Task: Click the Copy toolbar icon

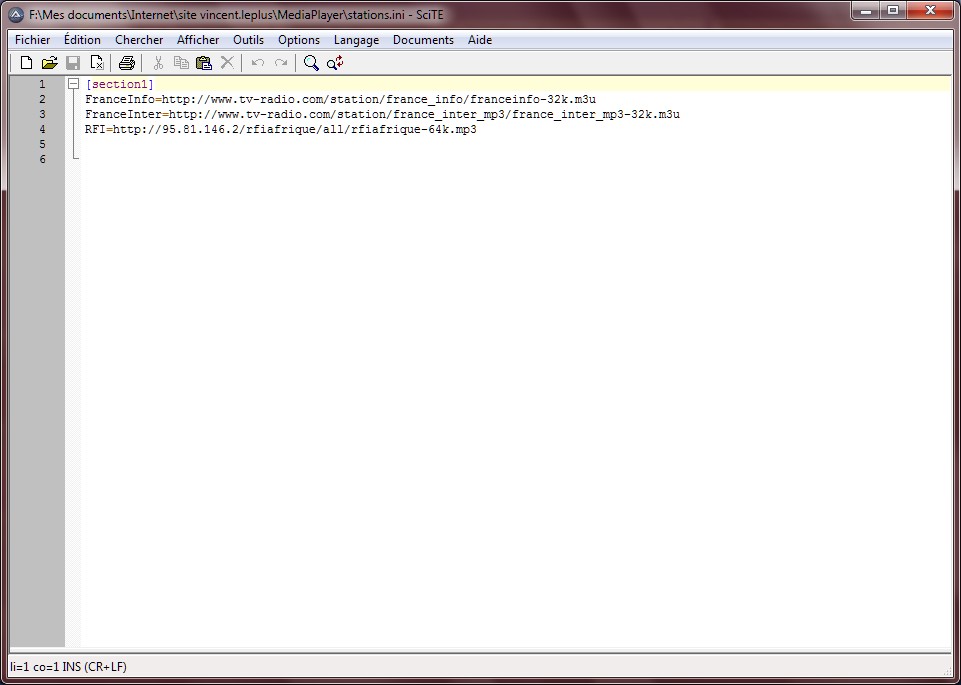Action: (x=181, y=62)
